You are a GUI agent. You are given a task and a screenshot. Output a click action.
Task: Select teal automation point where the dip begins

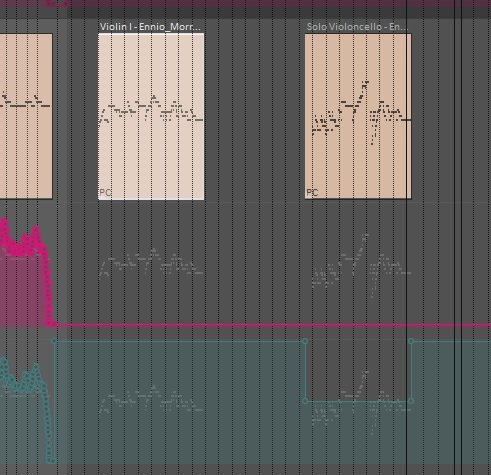point(305,341)
